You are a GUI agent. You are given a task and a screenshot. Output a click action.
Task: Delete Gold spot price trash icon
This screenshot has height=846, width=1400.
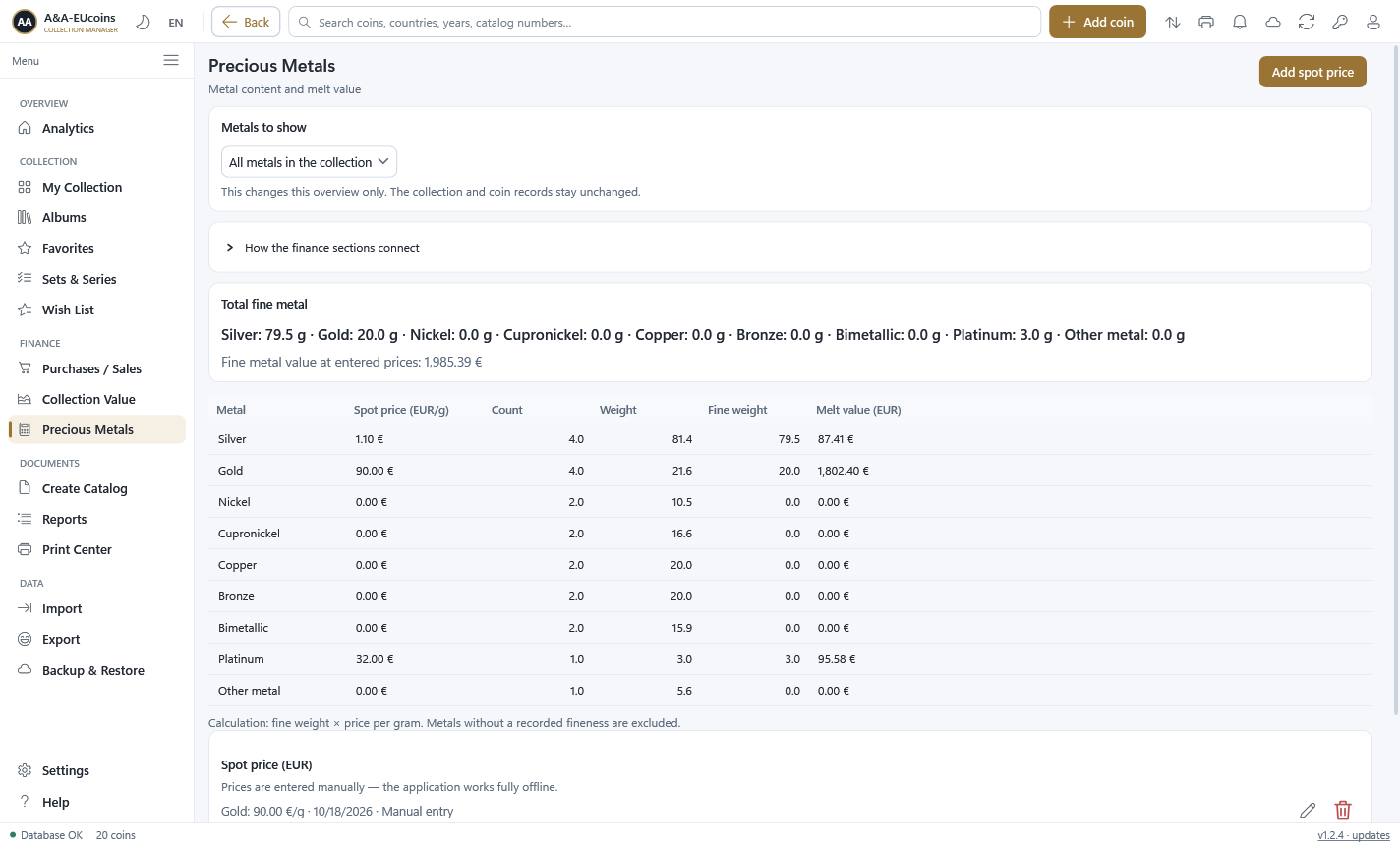1343,811
